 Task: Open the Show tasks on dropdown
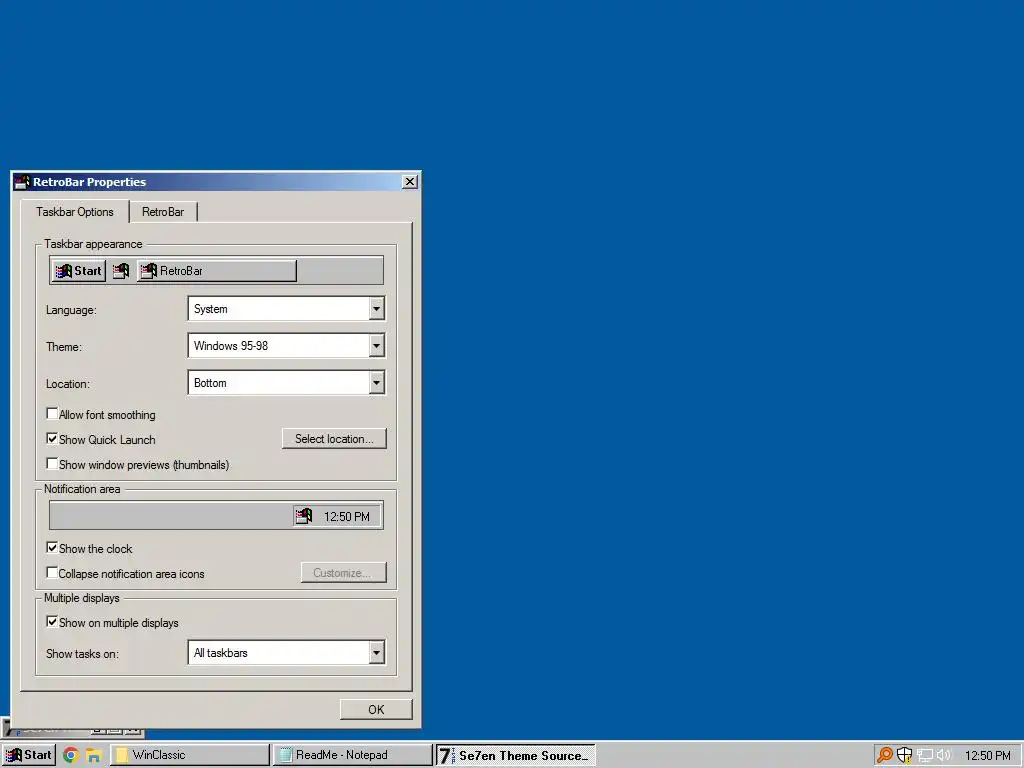coord(376,653)
